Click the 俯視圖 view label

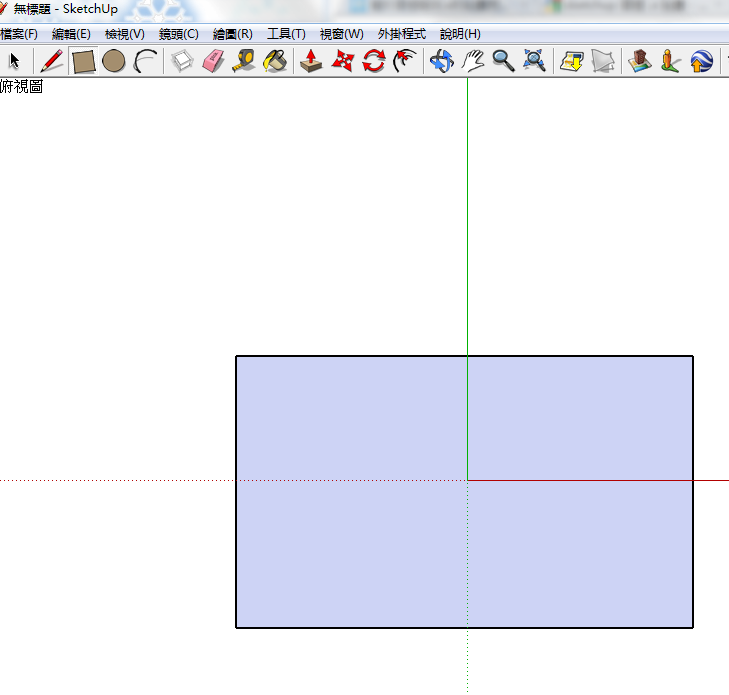tap(21, 86)
